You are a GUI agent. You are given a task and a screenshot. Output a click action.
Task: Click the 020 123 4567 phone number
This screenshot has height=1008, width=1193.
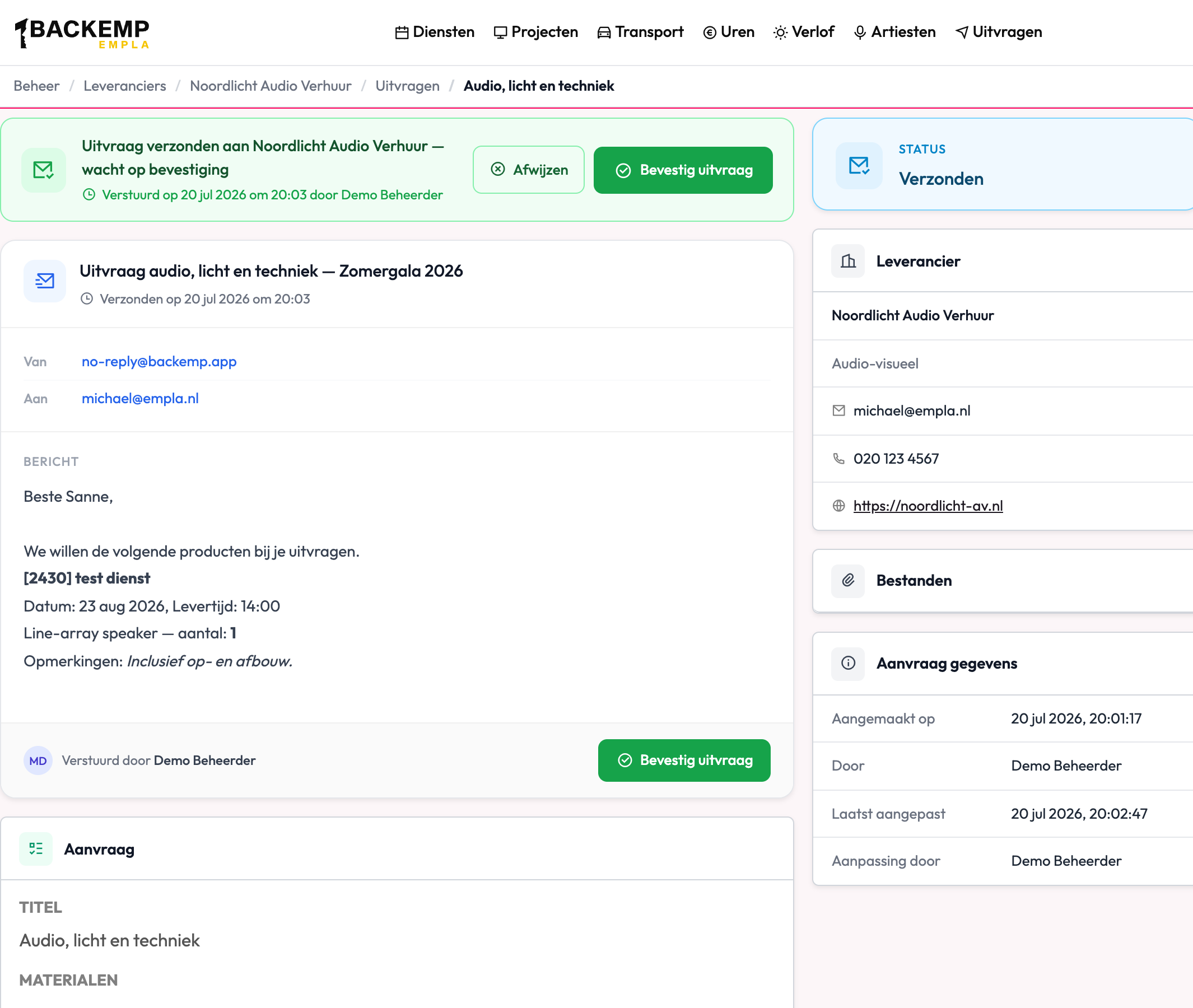coord(896,458)
